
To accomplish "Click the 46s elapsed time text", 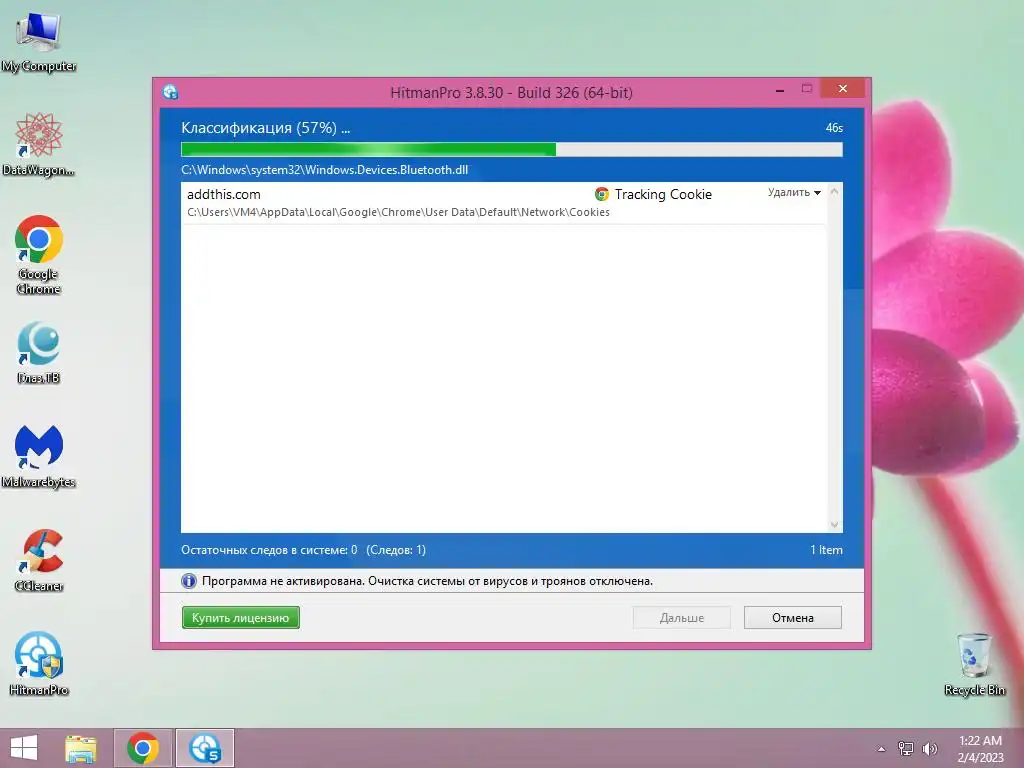I will click(x=834, y=128).
